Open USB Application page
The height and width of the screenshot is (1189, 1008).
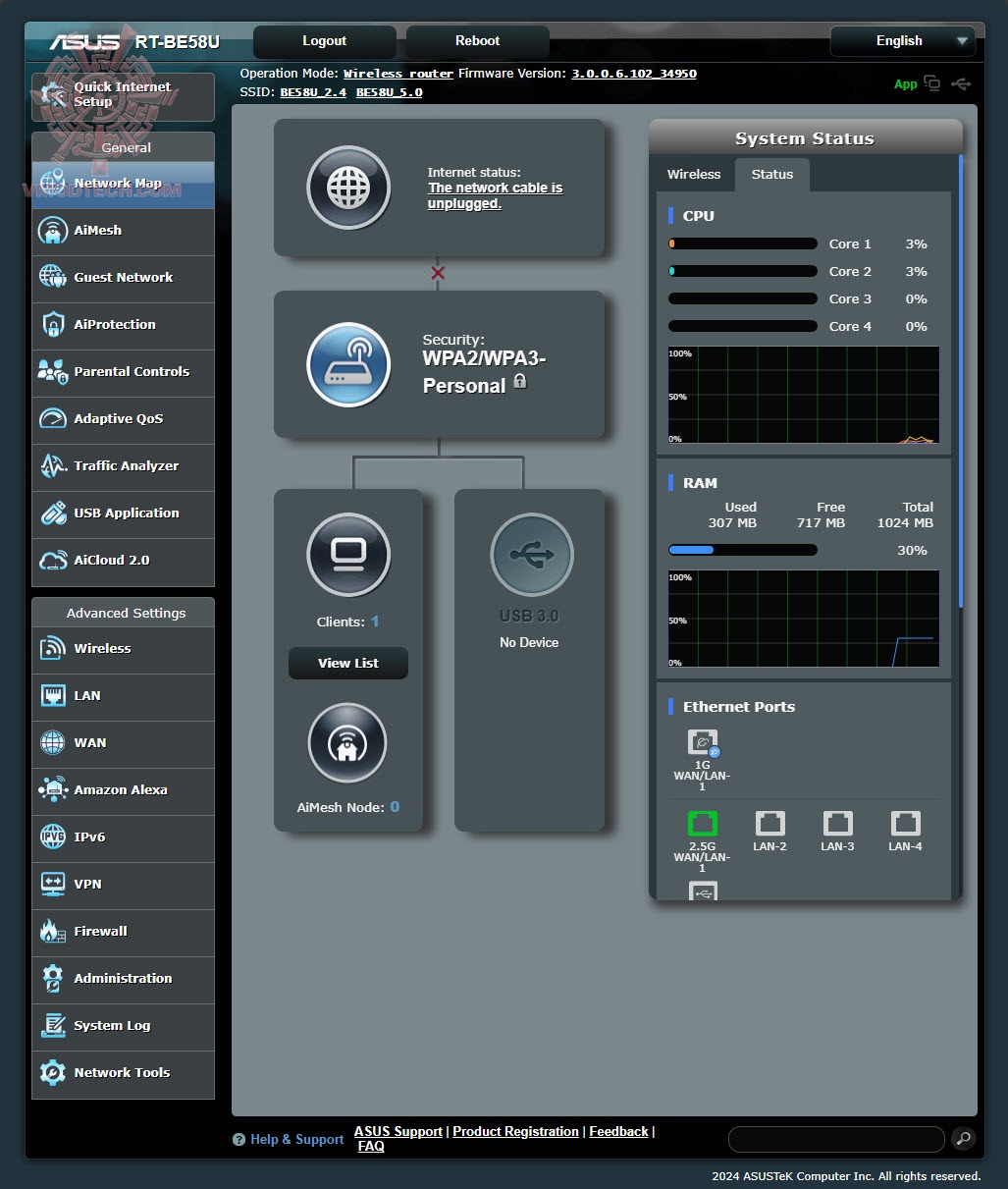123,513
